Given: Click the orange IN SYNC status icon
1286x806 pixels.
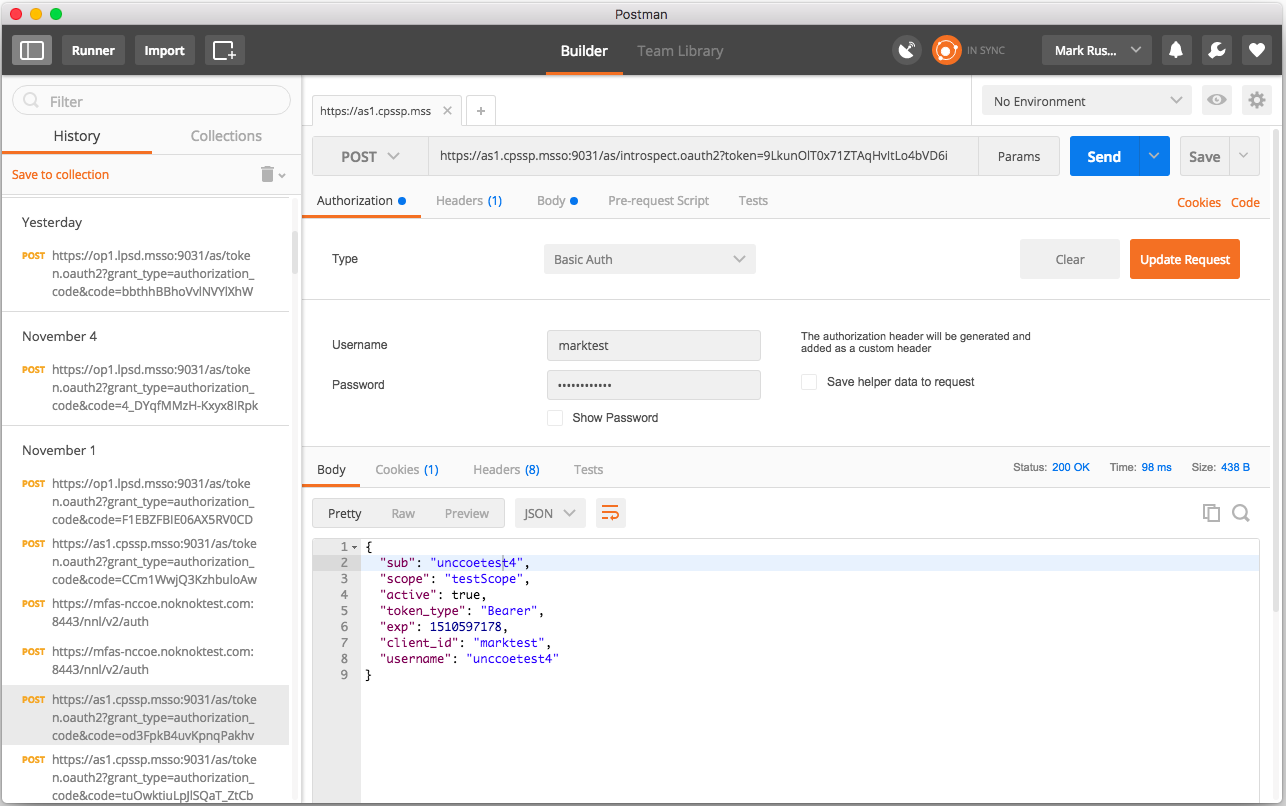Looking at the screenshot, I should 946,50.
